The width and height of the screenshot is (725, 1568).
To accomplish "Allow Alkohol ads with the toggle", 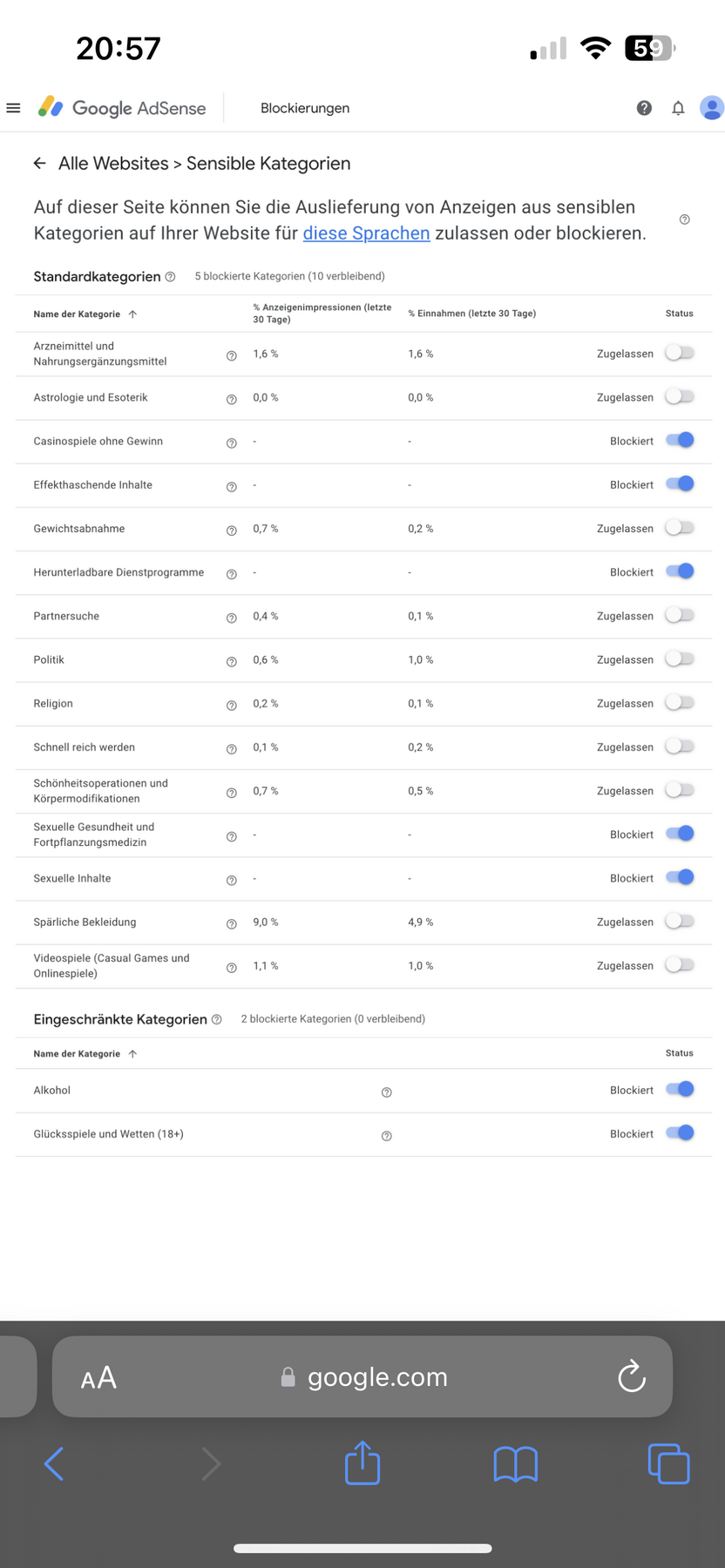I will click(x=680, y=1090).
